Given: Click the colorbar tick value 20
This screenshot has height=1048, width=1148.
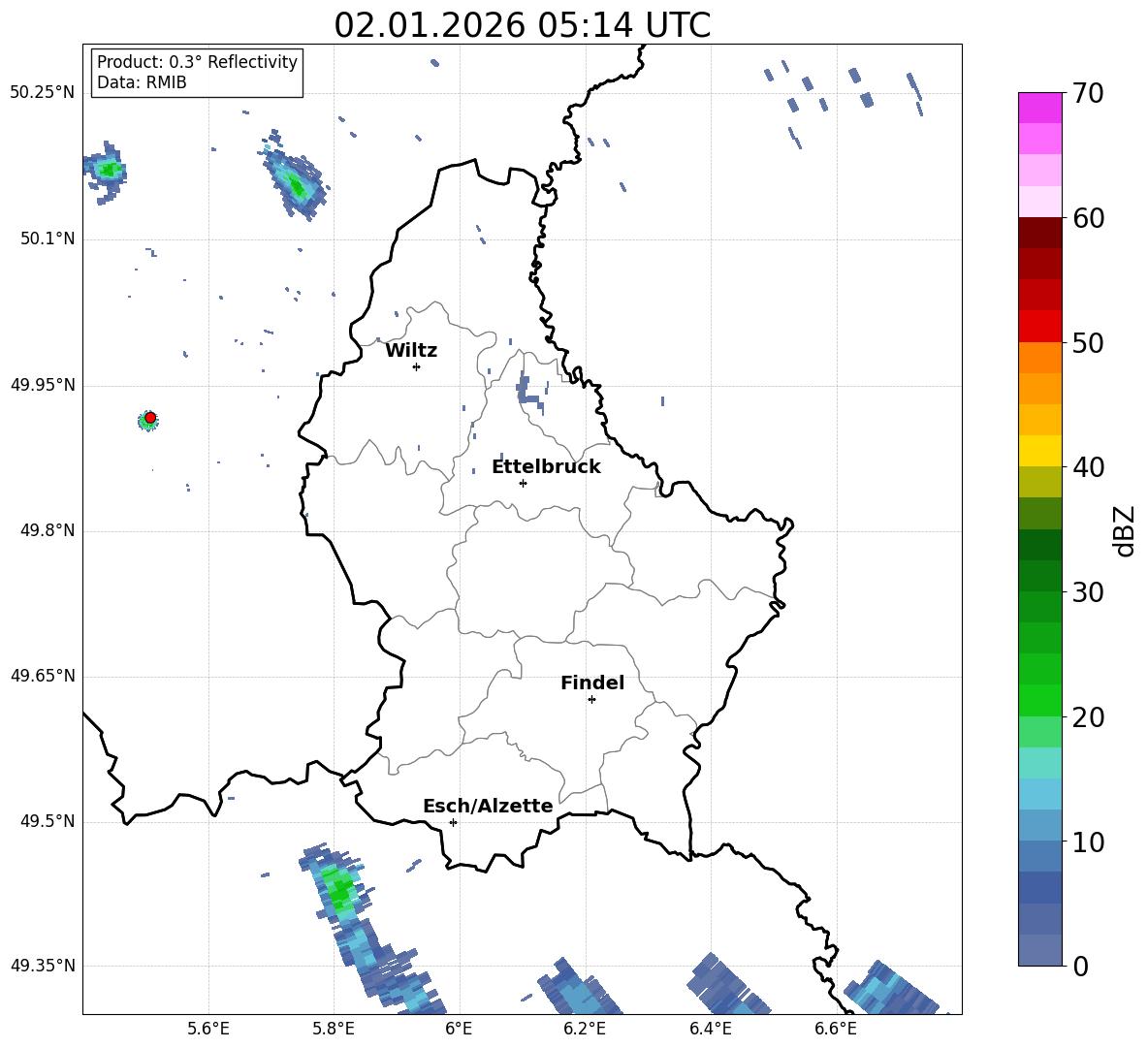Looking at the screenshot, I should pos(1088,717).
